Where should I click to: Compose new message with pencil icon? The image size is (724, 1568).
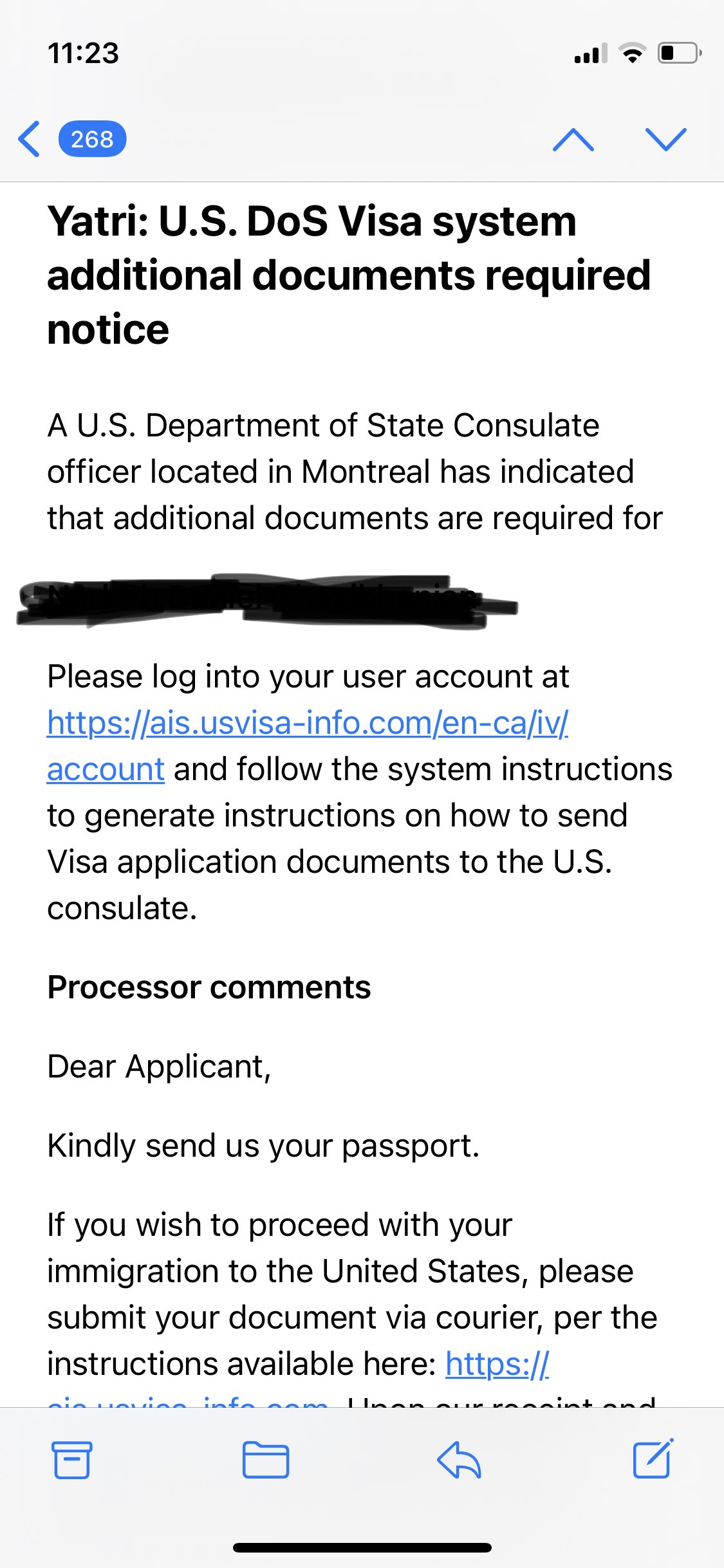(653, 1459)
